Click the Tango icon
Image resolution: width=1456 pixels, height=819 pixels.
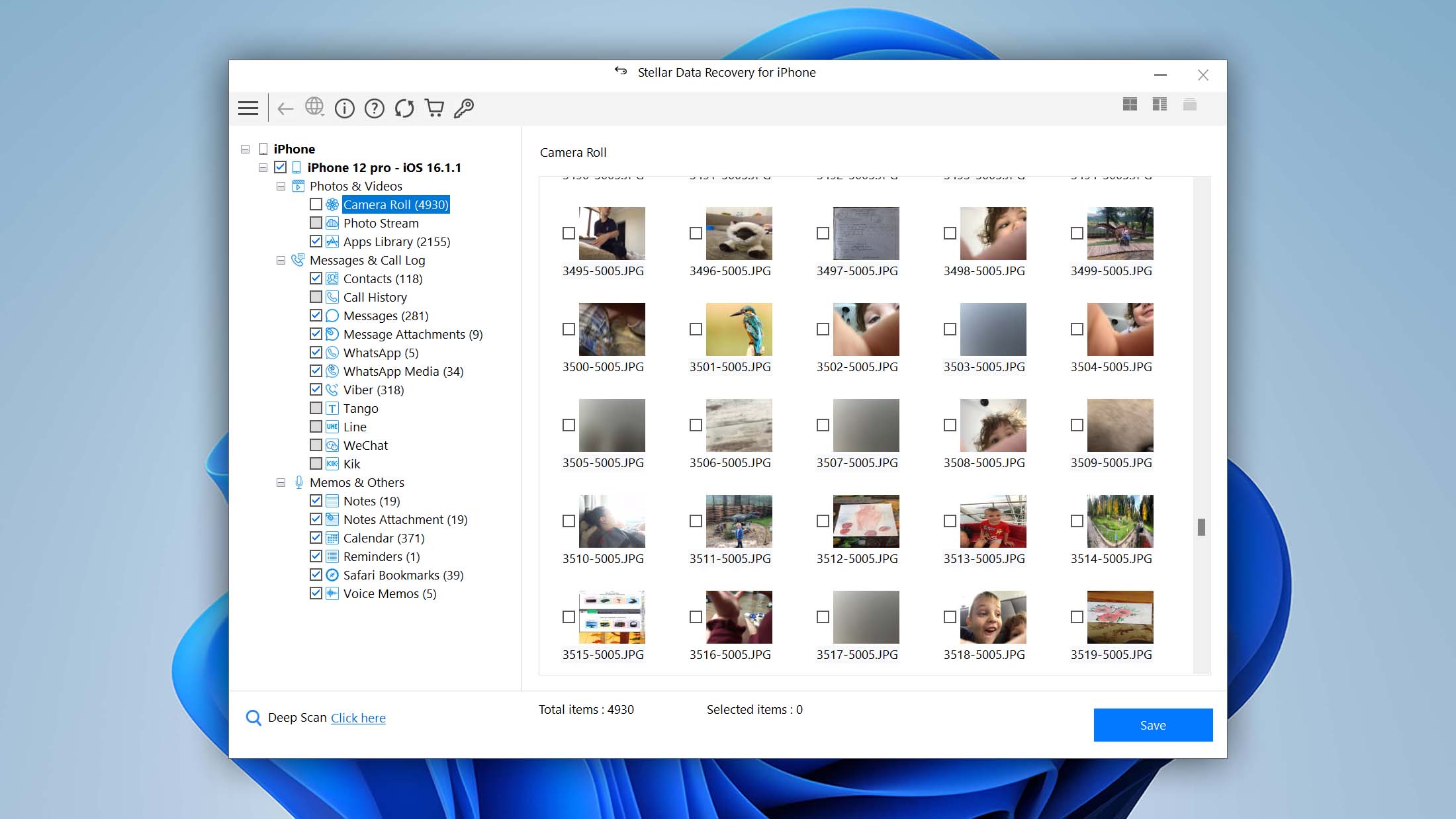(332, 408)
